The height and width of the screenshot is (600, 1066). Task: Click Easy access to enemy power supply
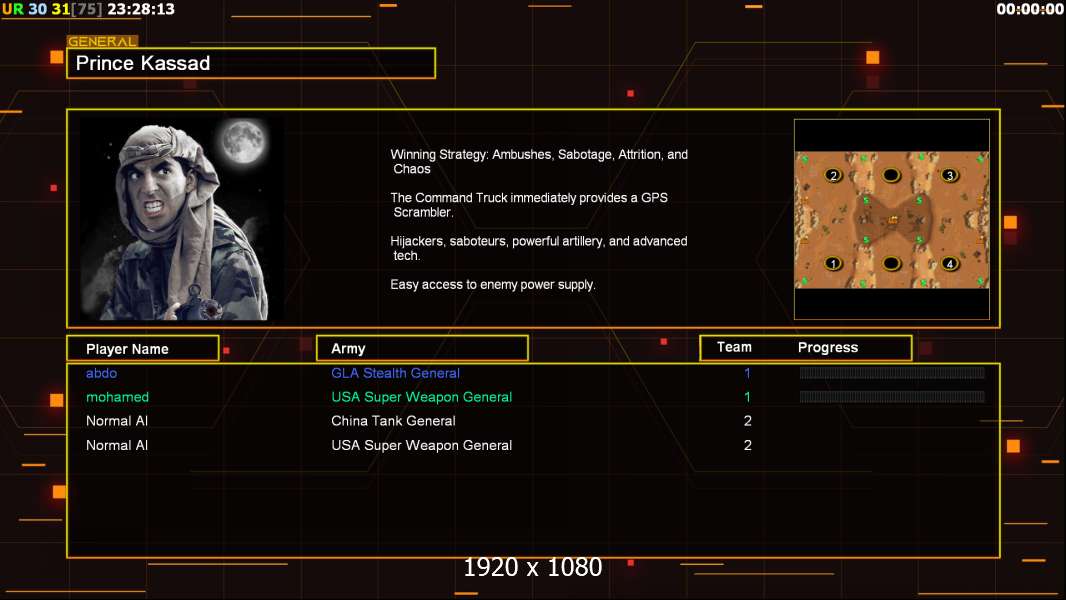pos(493,285)
